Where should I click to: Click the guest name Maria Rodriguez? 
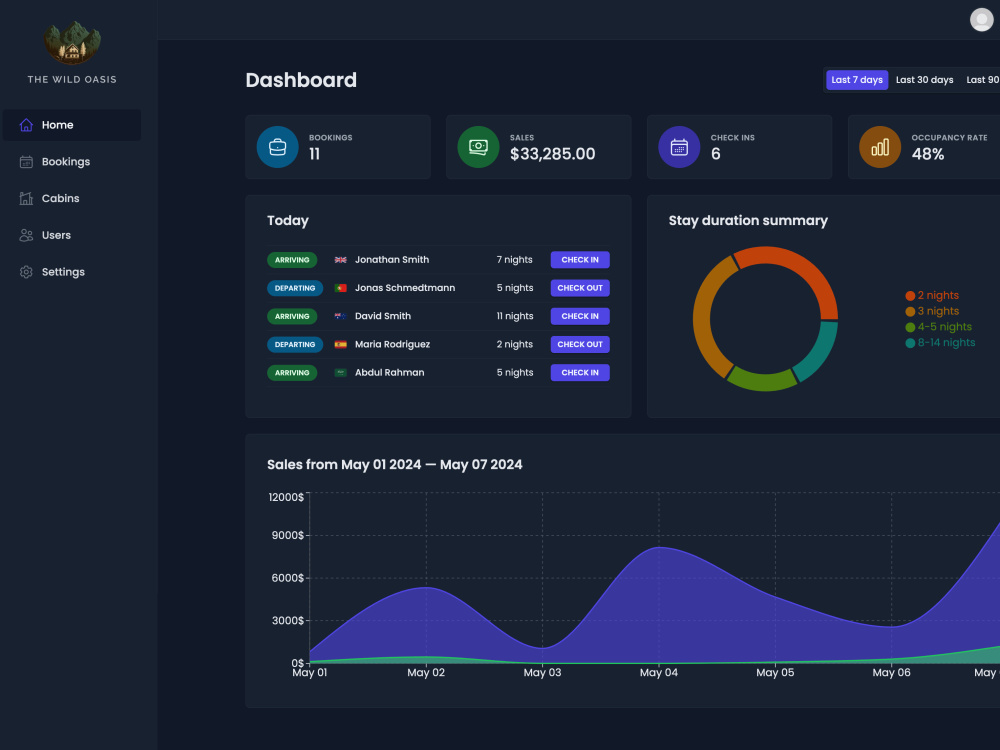tap(392, 344)
